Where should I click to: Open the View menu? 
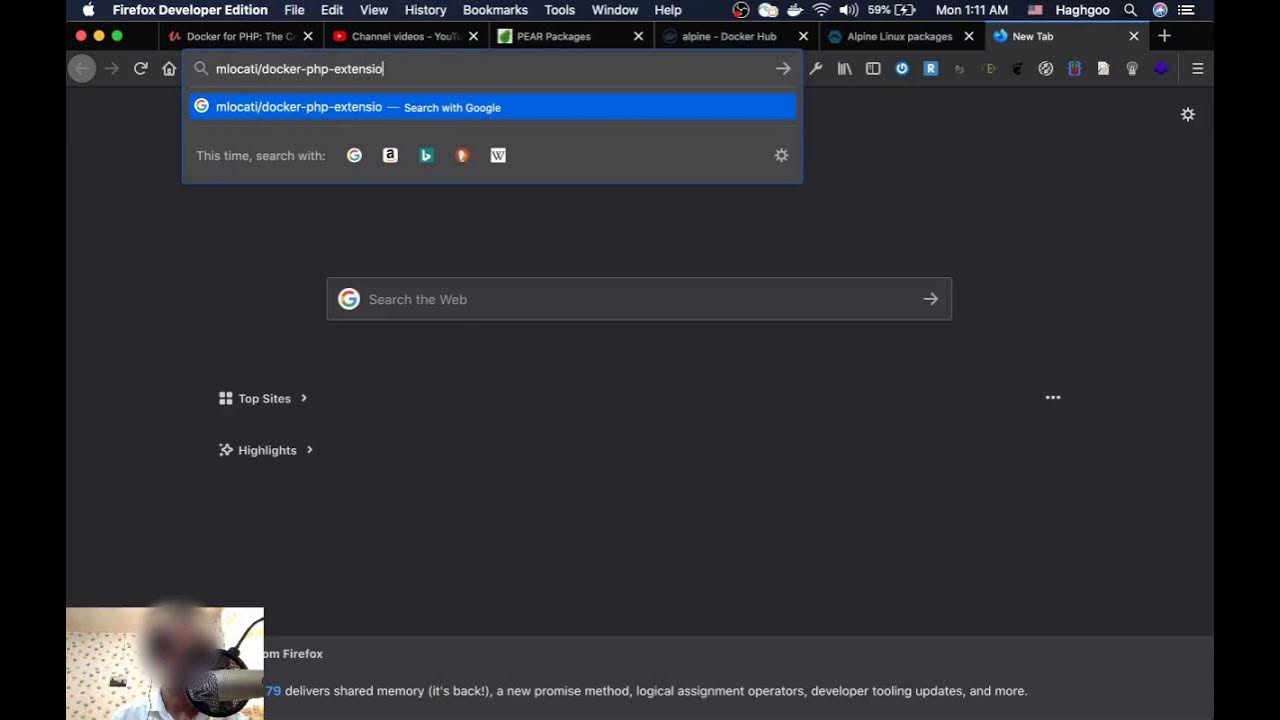click(x=374, y=10)
